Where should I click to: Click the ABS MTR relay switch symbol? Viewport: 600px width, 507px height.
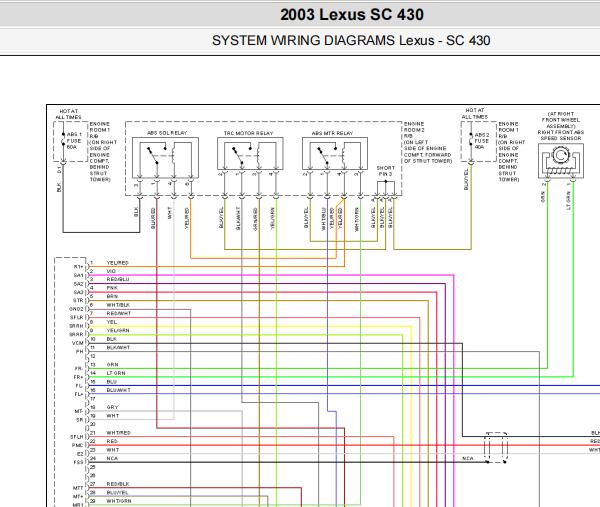(335, 155)
